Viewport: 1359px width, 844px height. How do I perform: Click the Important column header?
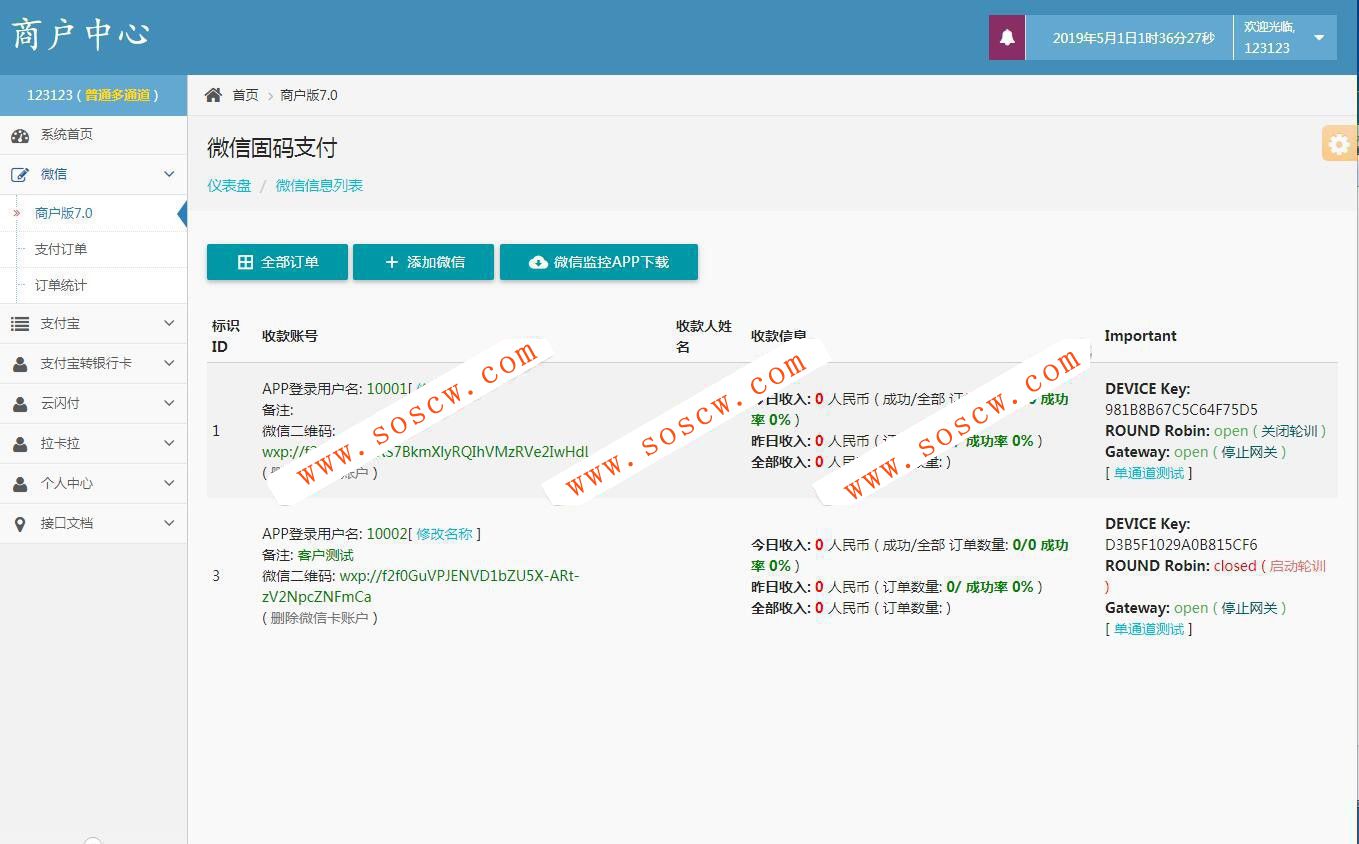[x=1141, y=336]
